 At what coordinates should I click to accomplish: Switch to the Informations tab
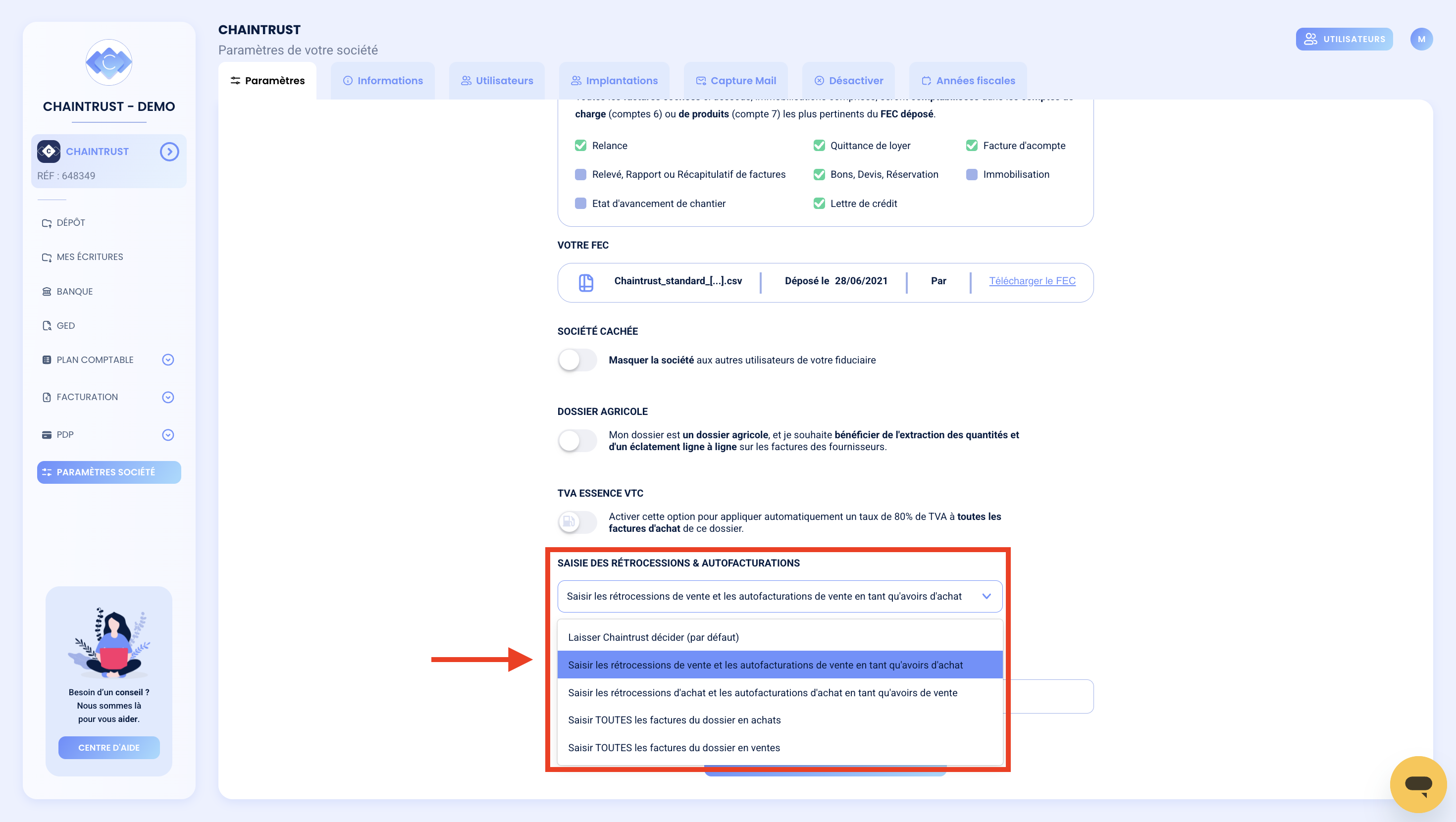click(383, 81)
